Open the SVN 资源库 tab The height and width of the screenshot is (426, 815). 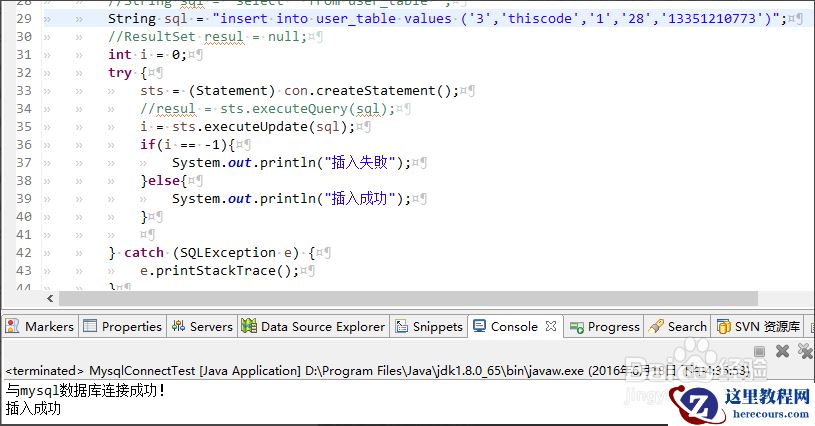(x=758, y=326)
